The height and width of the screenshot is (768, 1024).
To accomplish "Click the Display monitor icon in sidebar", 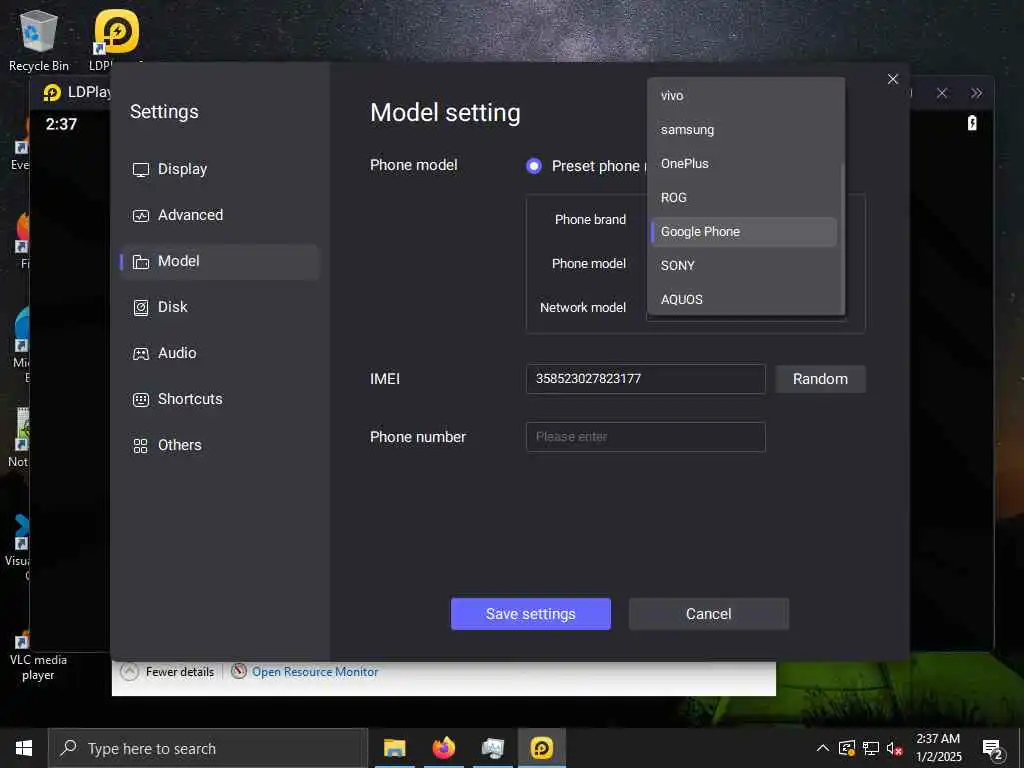I will [140, 170].
